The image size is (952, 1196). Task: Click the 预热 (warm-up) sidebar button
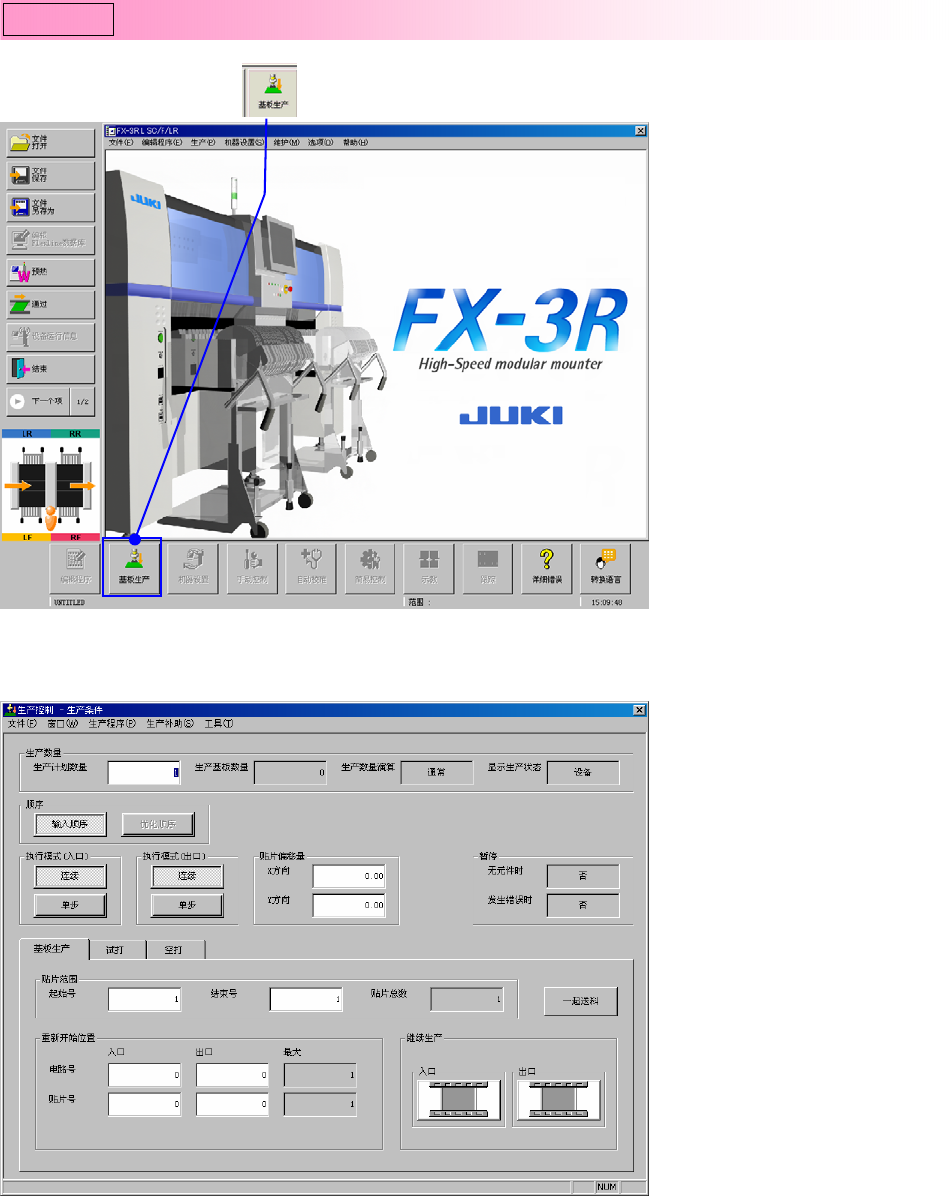click(x=51, y=272)
